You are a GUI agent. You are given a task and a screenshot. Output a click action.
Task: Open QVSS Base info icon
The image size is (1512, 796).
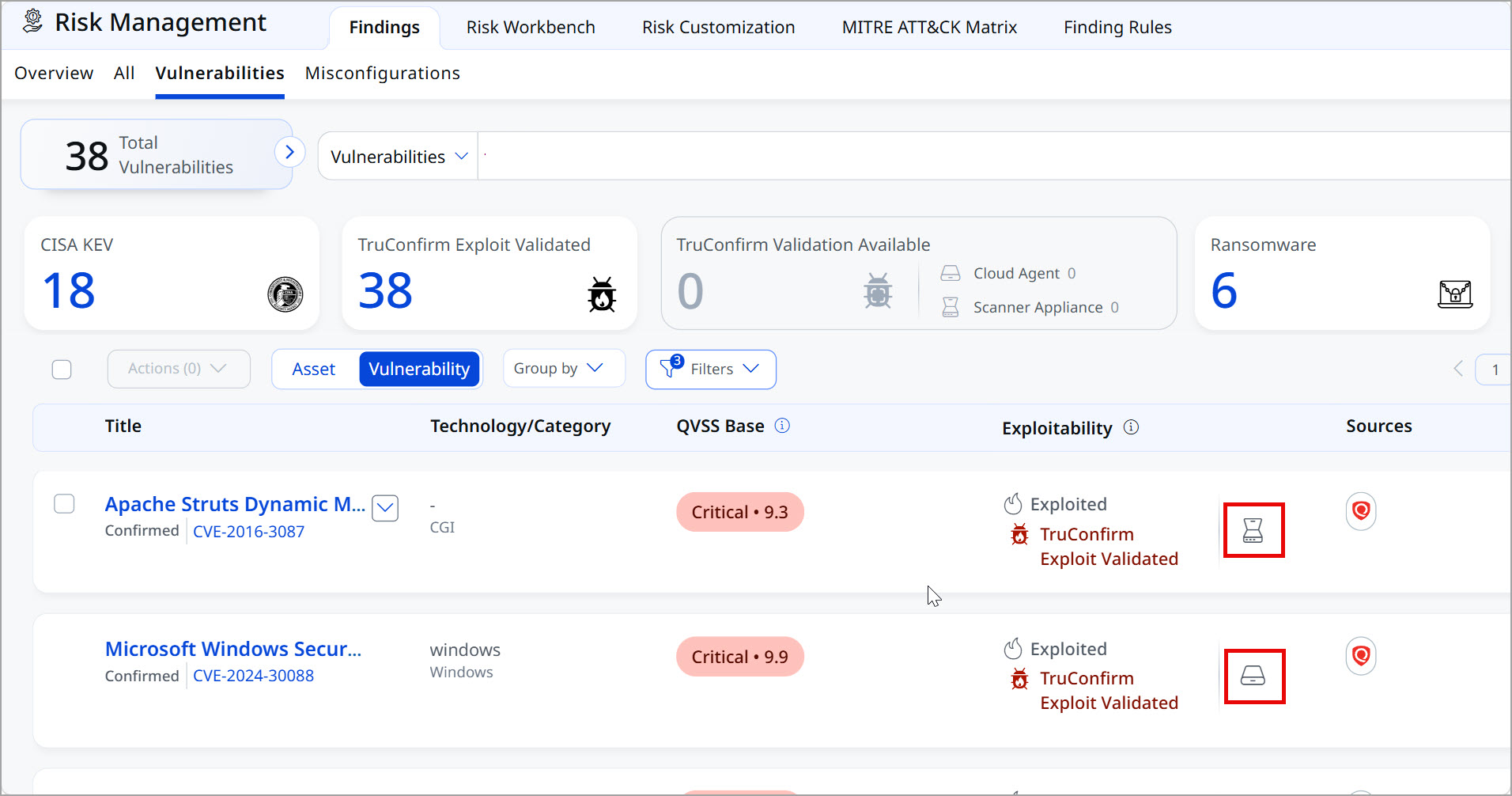(x=782, y=426)
